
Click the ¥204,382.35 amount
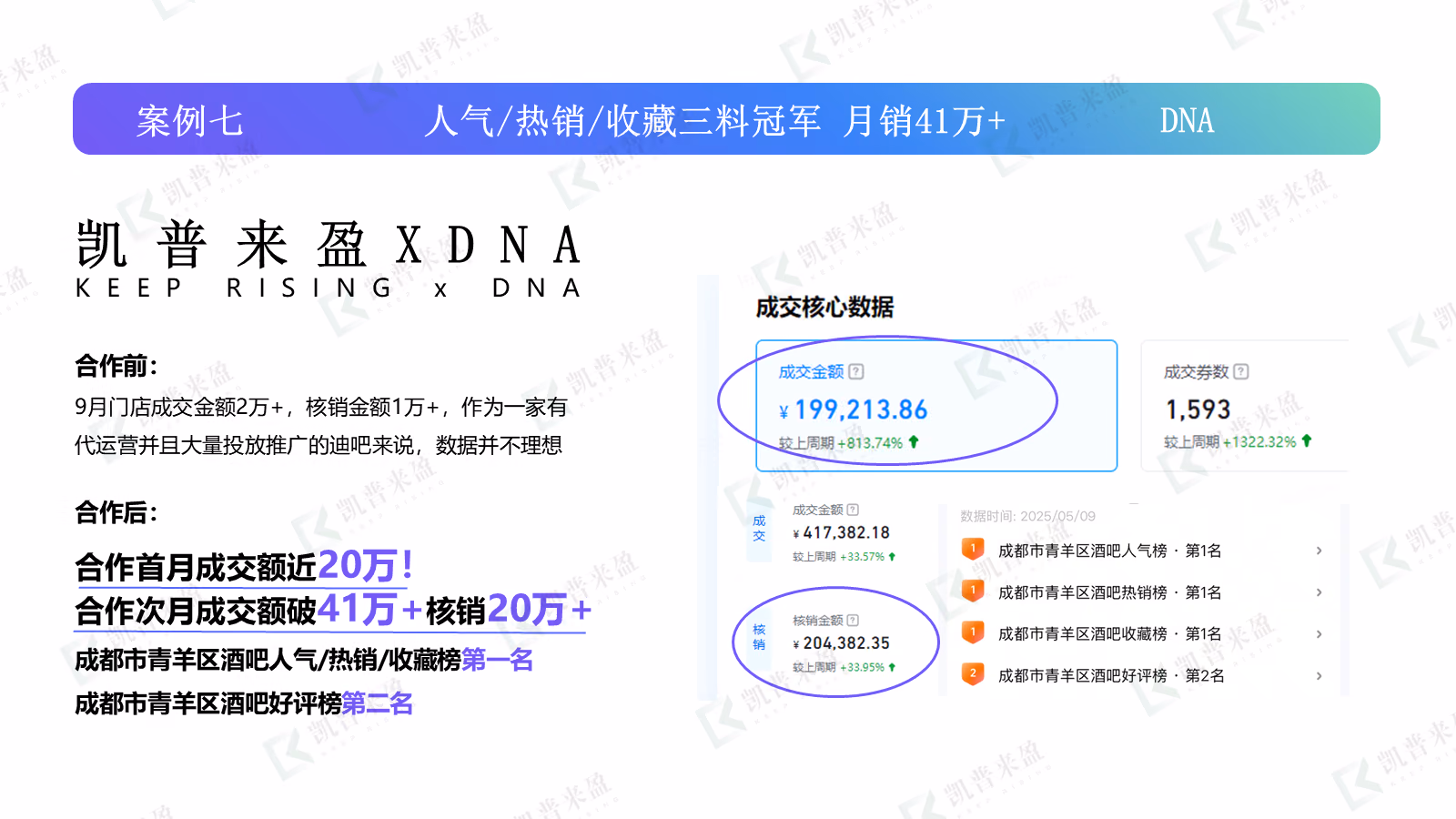point(842,643)
